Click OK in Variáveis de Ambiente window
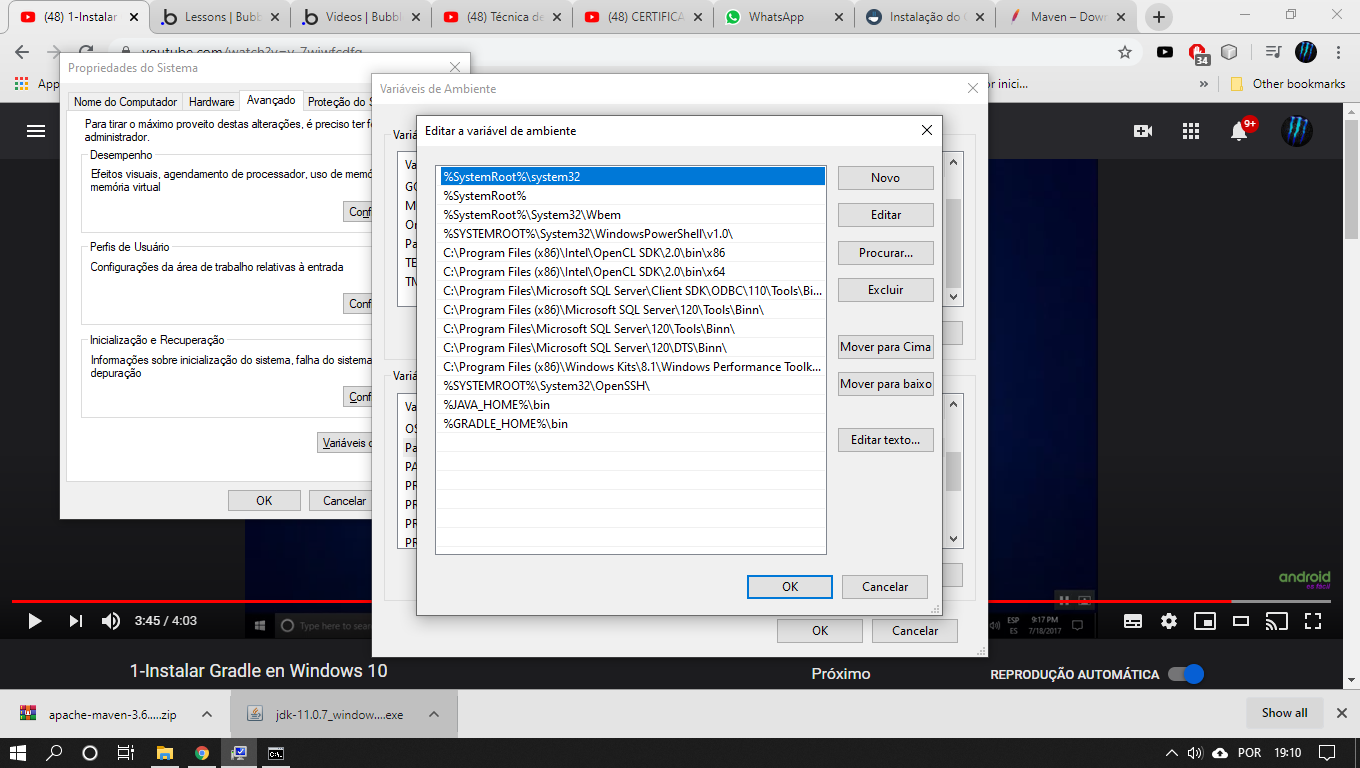 coord(820,631)
